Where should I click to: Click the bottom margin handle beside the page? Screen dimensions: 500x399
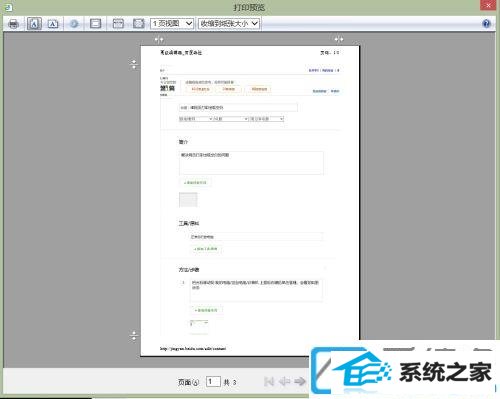coord(134,335)
